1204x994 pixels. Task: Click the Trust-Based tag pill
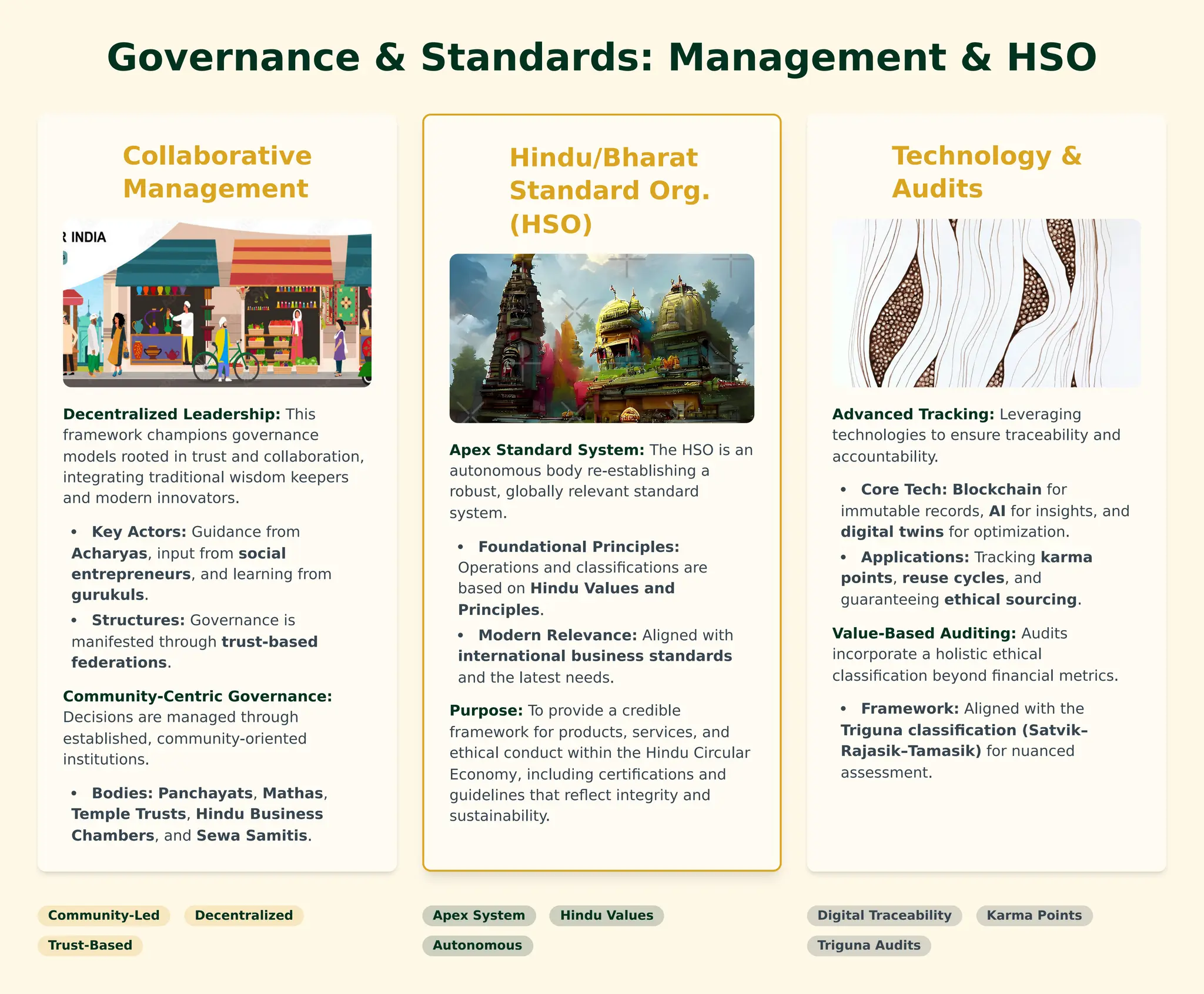[x=90, y=945]
